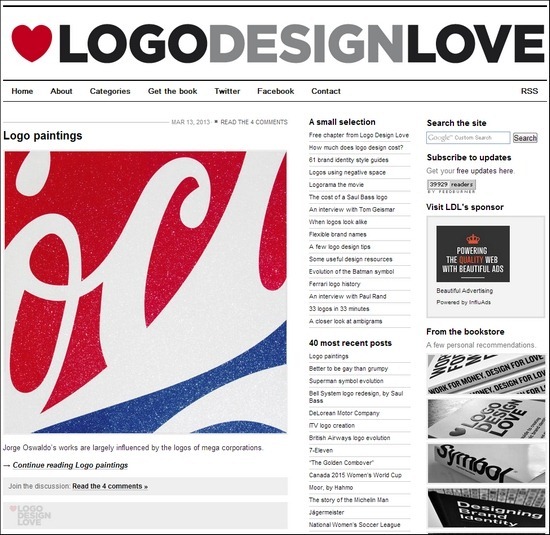This screenshot has width=550, height=535.
Task: Click the faded Logo Design Love footer logo
Action: (x=31, y=515)
